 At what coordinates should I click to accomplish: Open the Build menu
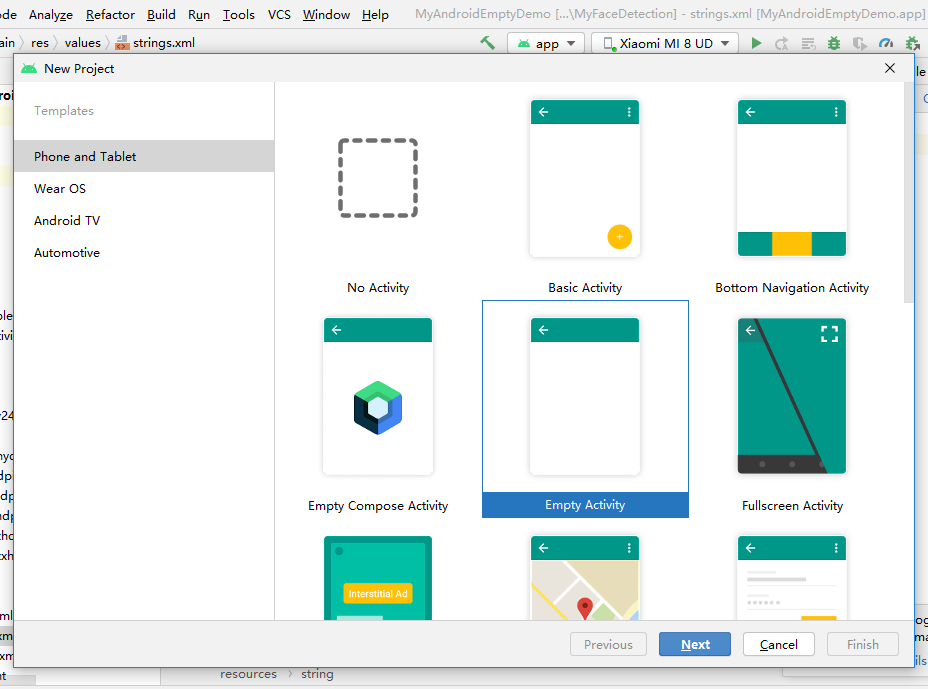161,15
